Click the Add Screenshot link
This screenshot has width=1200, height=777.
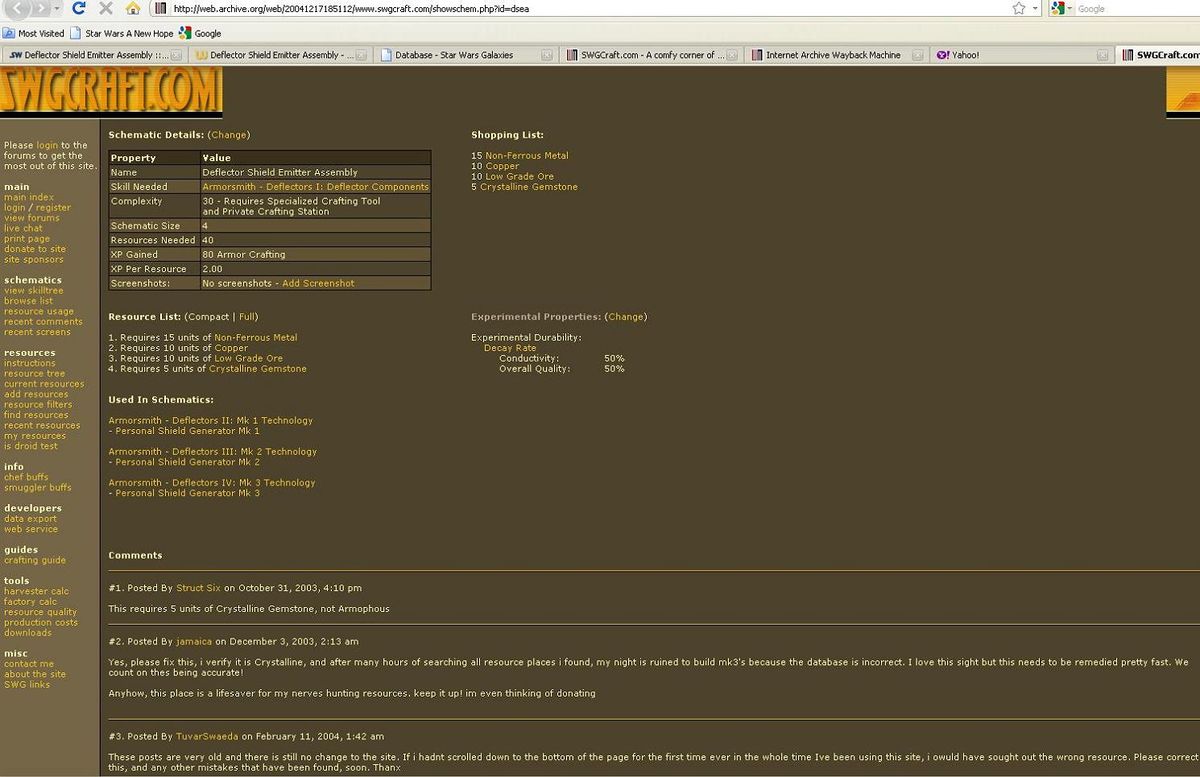point(318,283)
